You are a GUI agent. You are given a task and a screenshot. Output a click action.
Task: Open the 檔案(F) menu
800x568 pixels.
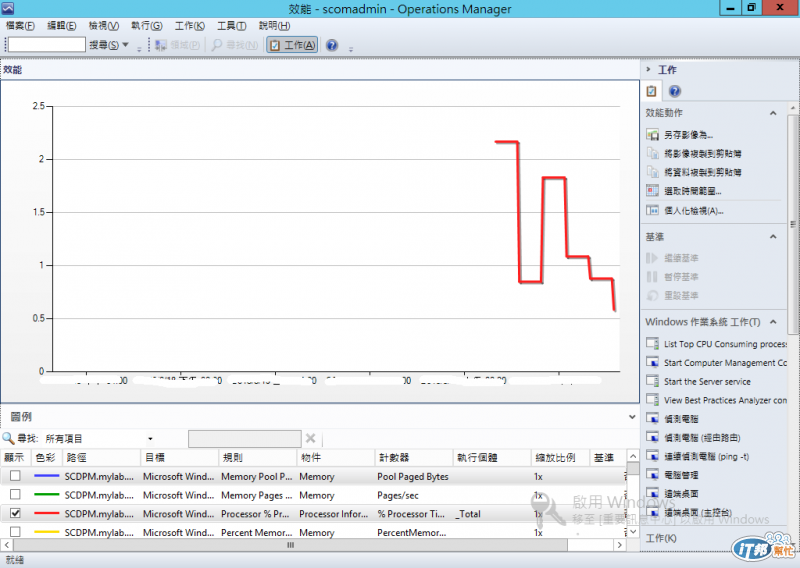coord(20,26)
